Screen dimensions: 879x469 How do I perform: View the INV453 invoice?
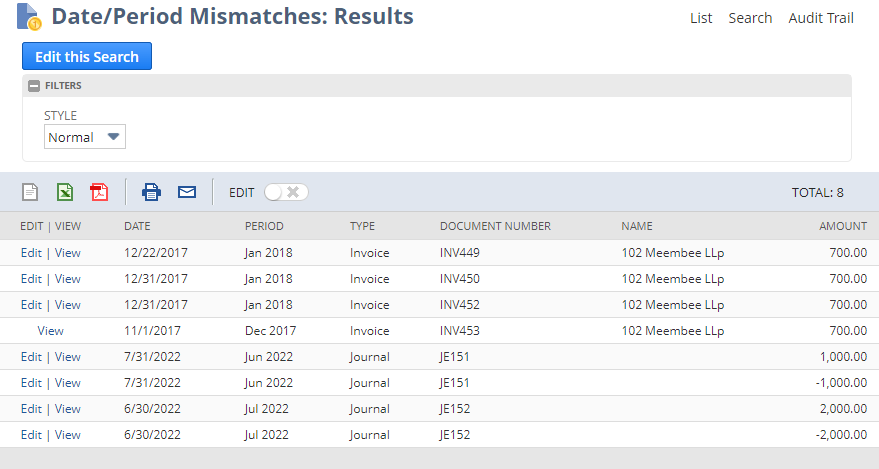(x=50, y=331)
